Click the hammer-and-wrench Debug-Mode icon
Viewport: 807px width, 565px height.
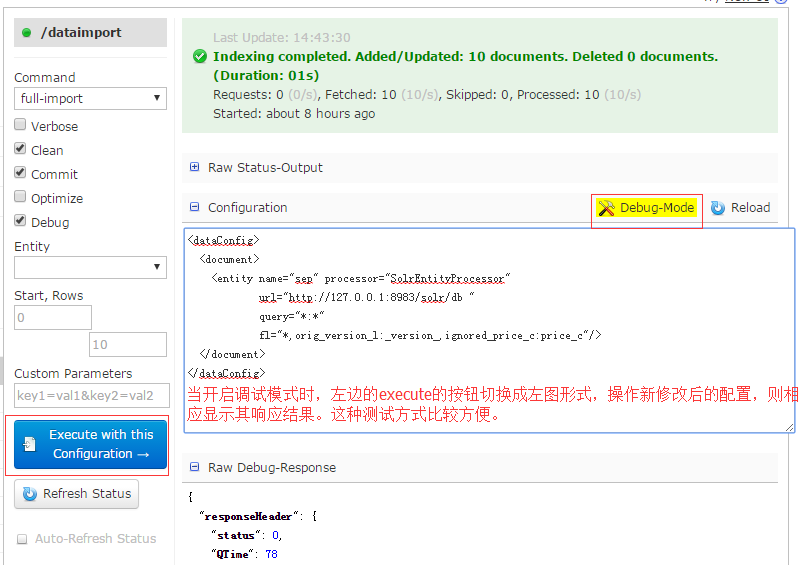[x=606, y=207]
